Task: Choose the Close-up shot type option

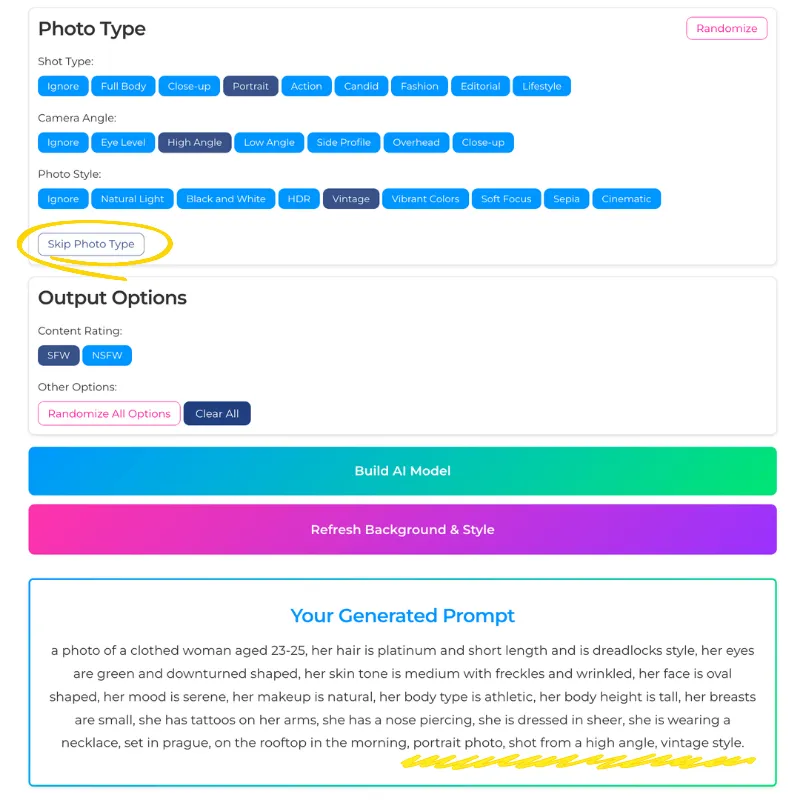Action: tap(189, 86)
